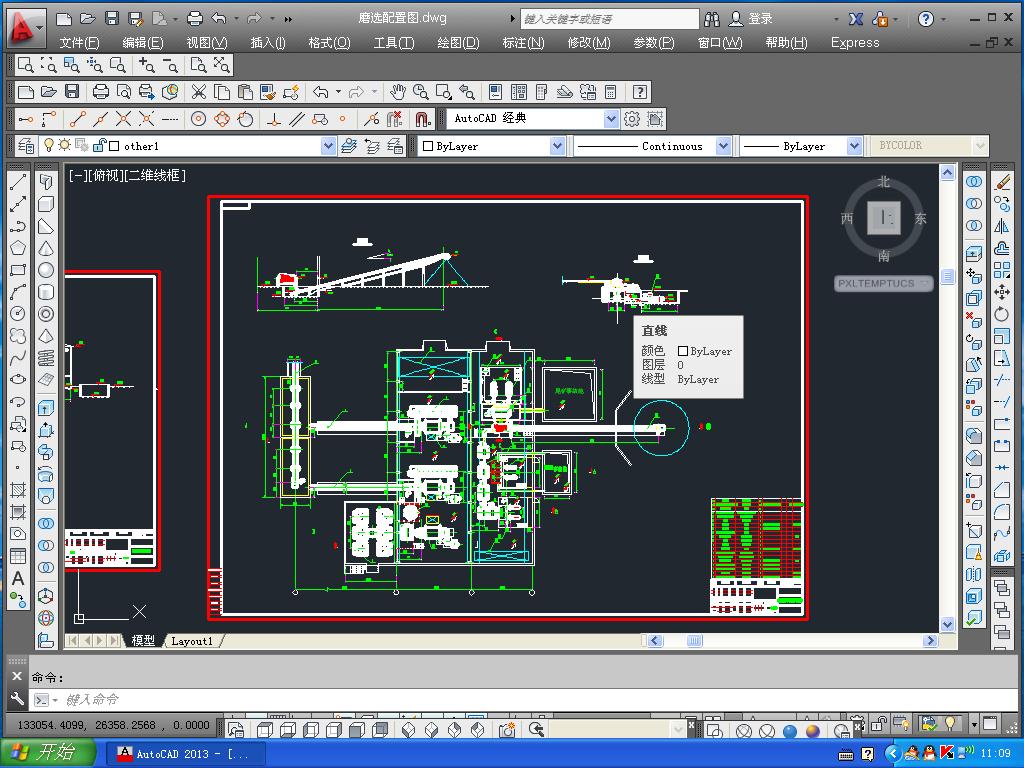Click the Save floppy disk icon

tap(72, 92)
